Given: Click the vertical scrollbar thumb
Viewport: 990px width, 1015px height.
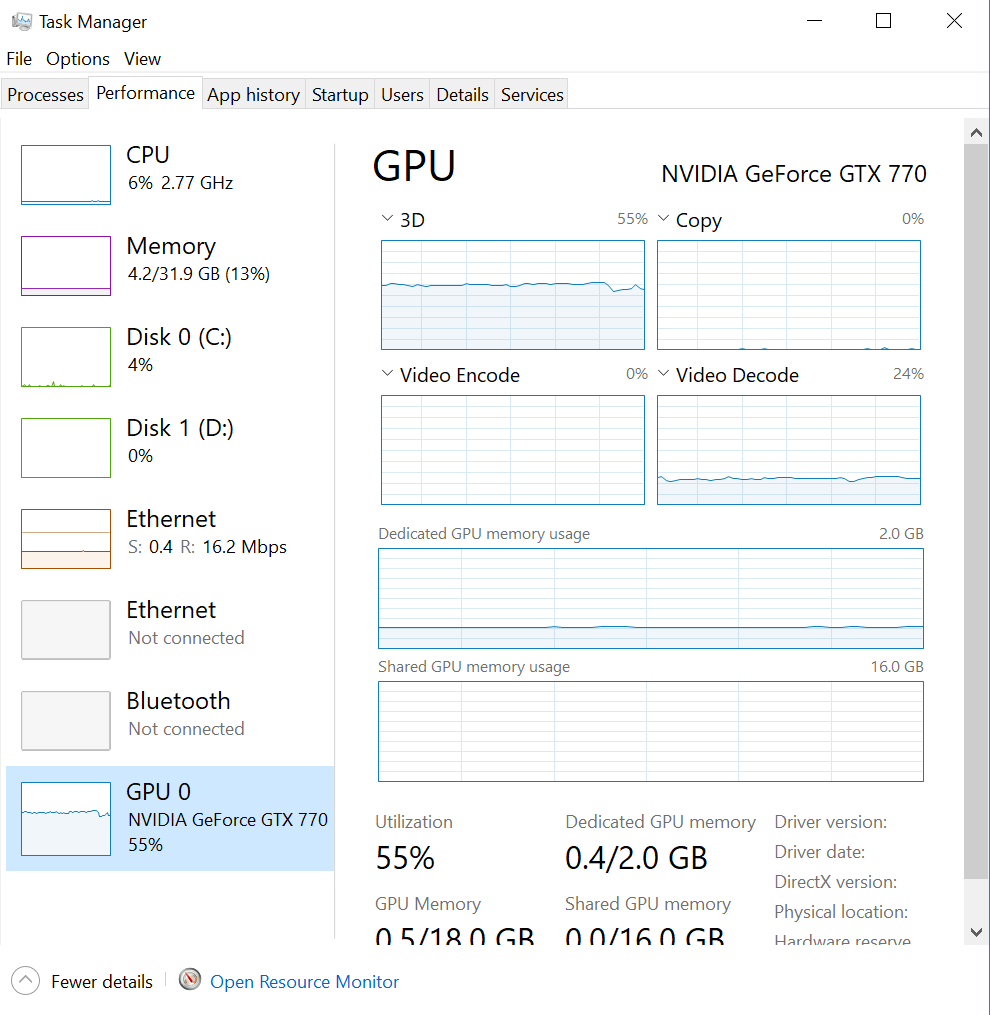Looking at the screenshot, I should [x=976, y=511].
